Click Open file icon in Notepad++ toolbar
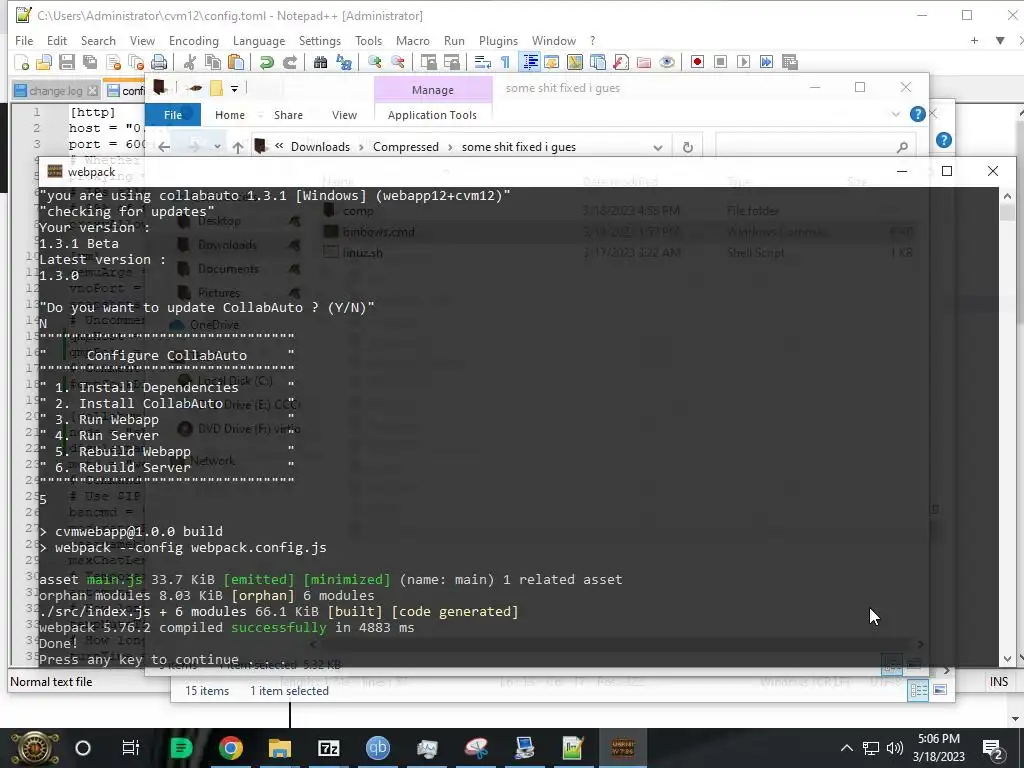The image size is (1024, 768). [x=44, y=62]
